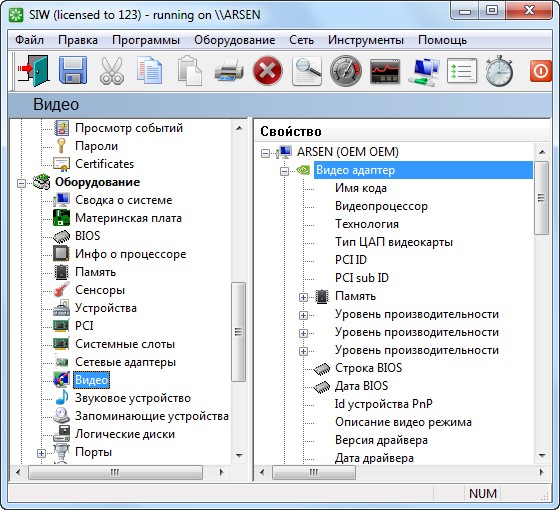Click the orange power shutdown icon
560x510 pixels.
[540, 71]
